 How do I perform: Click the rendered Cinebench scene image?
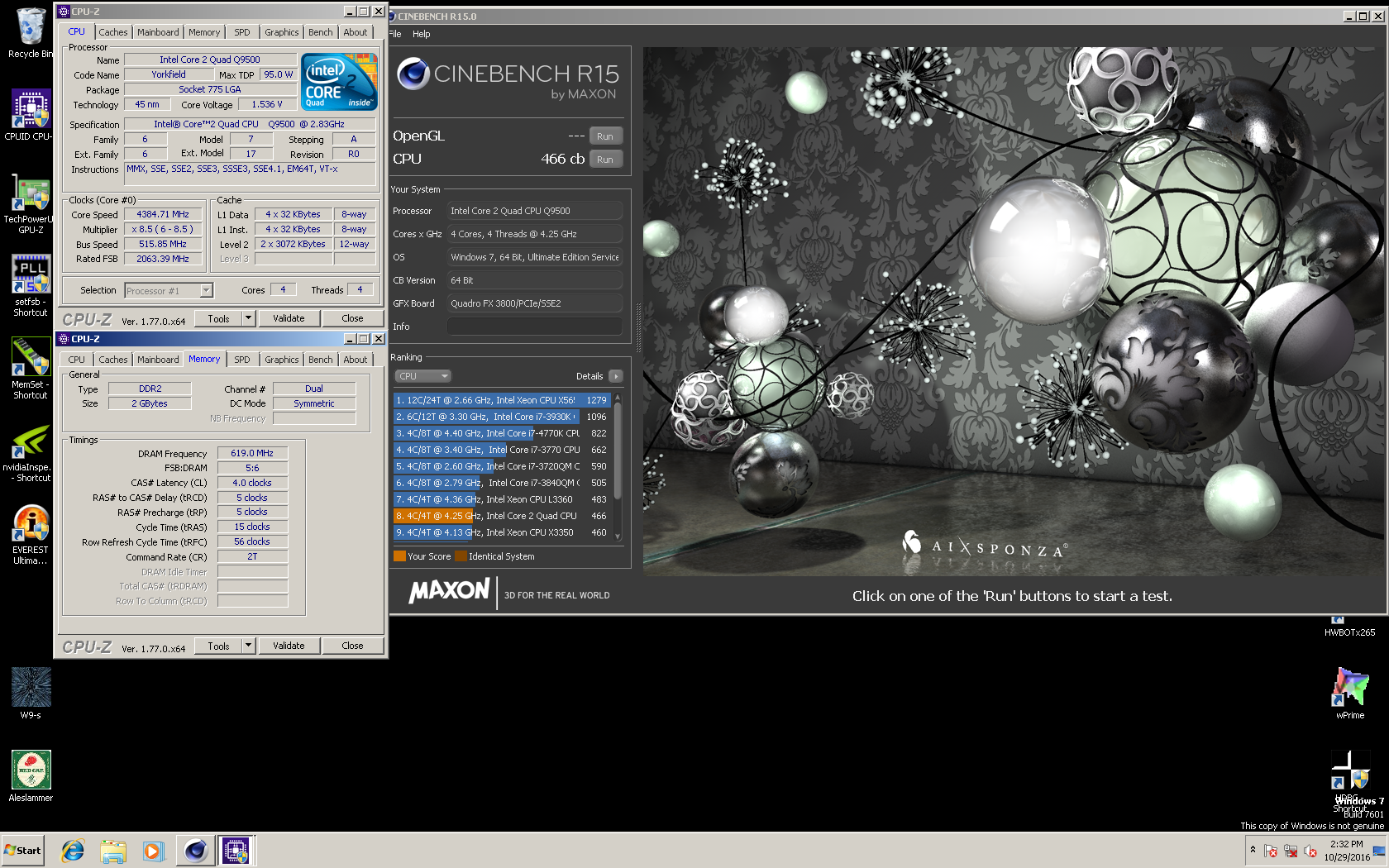click(1013, 311)
